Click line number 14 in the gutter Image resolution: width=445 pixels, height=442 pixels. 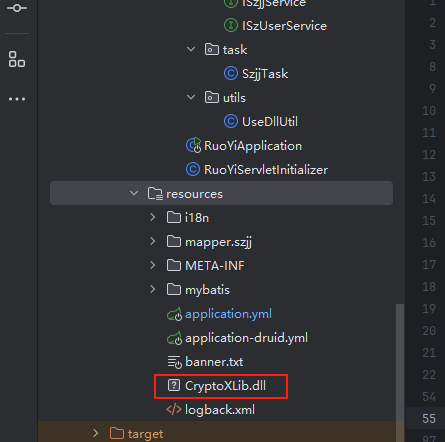pyautogui.click(x=429, y=199)
